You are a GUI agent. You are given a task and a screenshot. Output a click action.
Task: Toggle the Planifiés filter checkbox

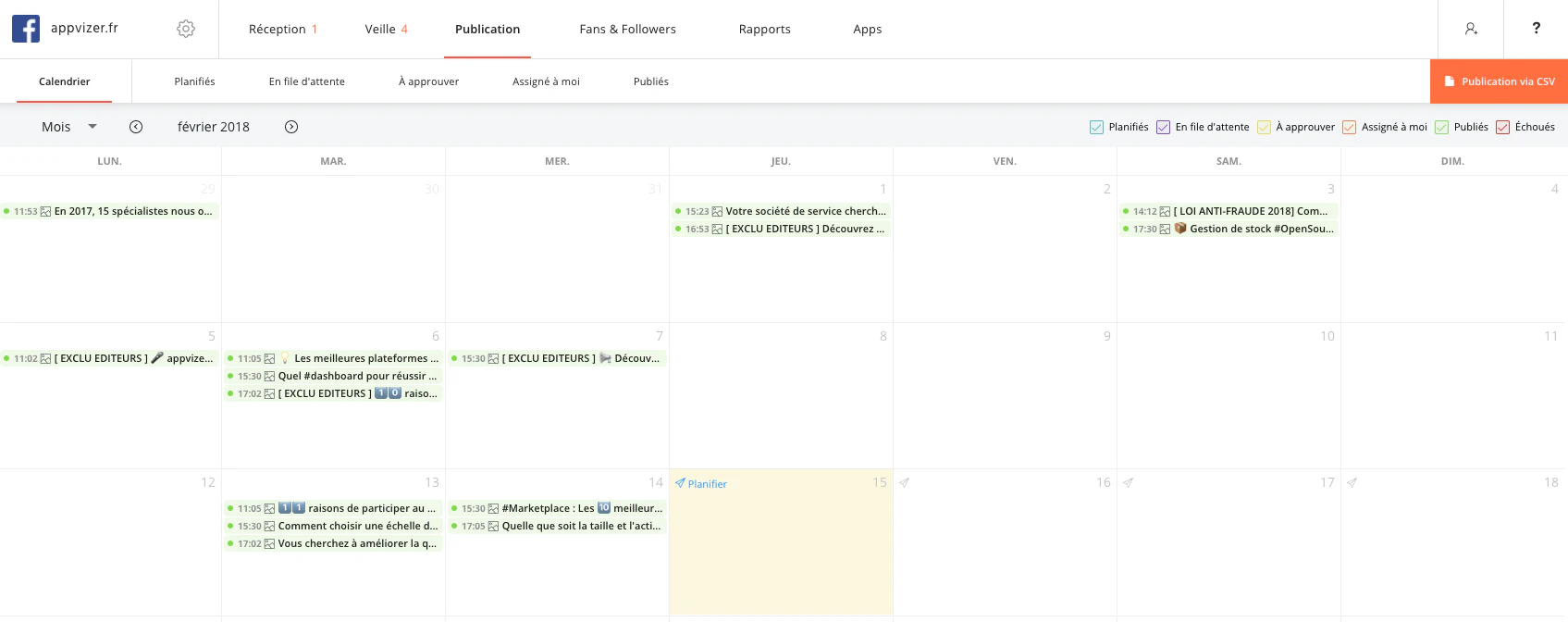point(1096,128)
